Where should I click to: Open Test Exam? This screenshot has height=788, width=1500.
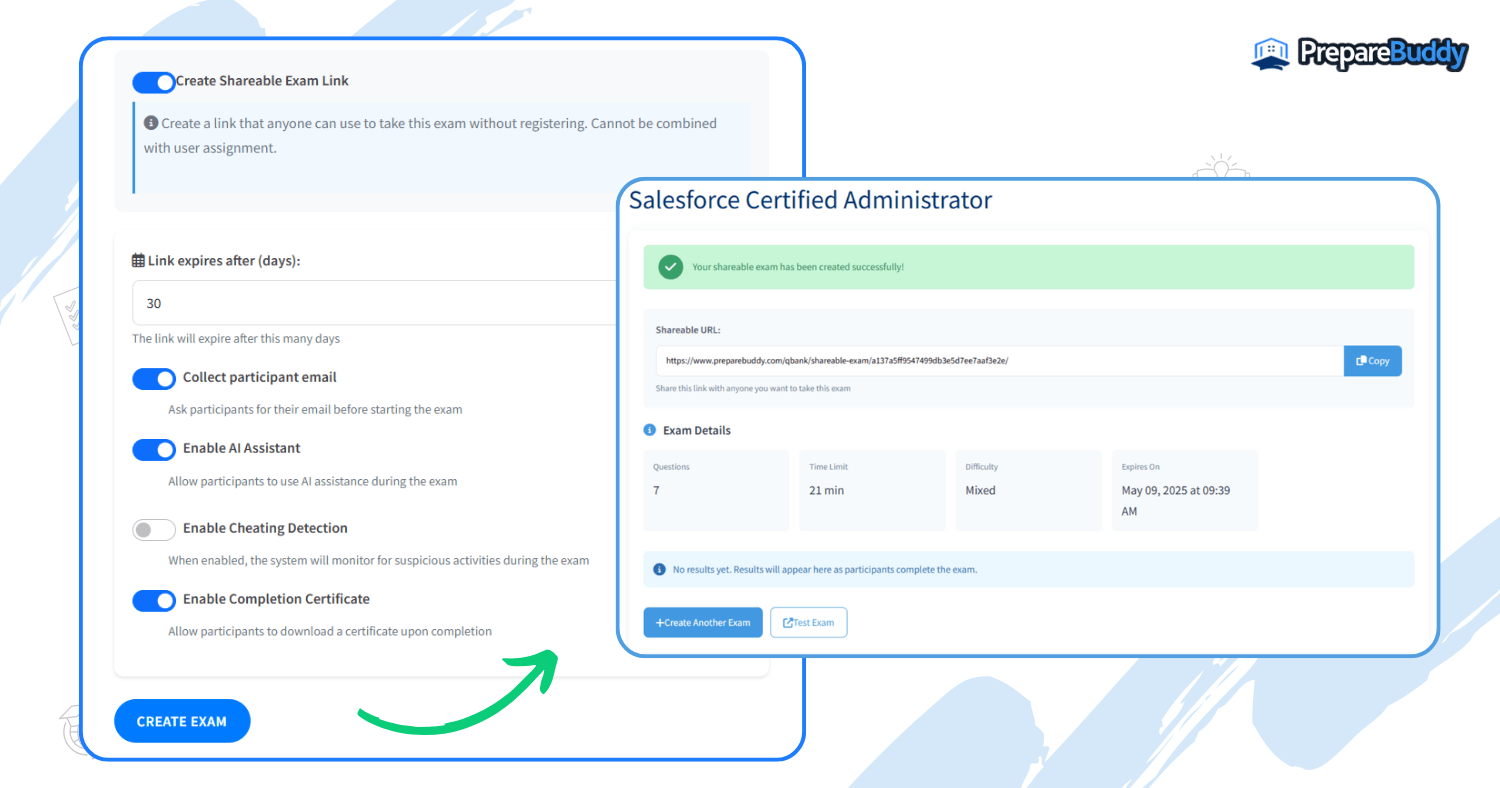[x=808, y=622]
